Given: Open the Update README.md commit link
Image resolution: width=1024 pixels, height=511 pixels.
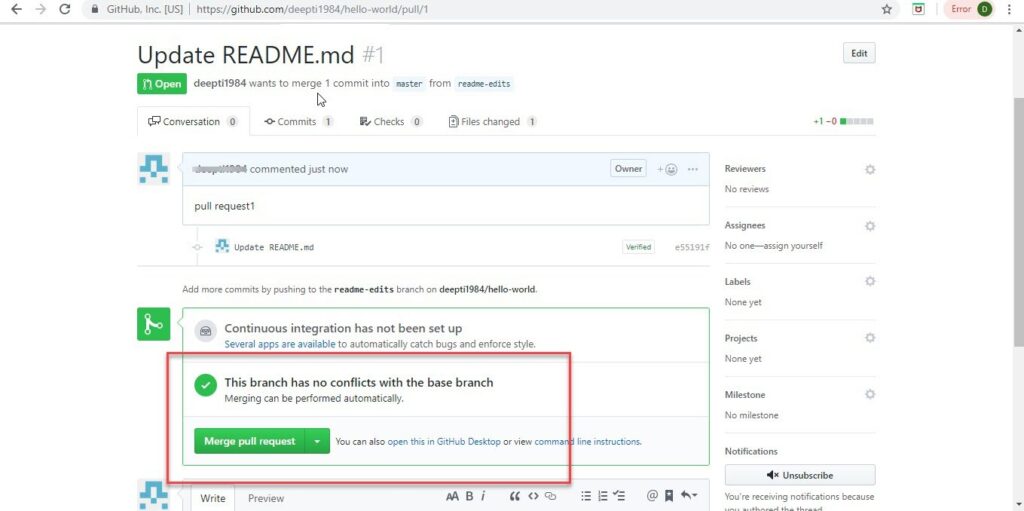Looking at the screenshot, I should click(274, 248).
